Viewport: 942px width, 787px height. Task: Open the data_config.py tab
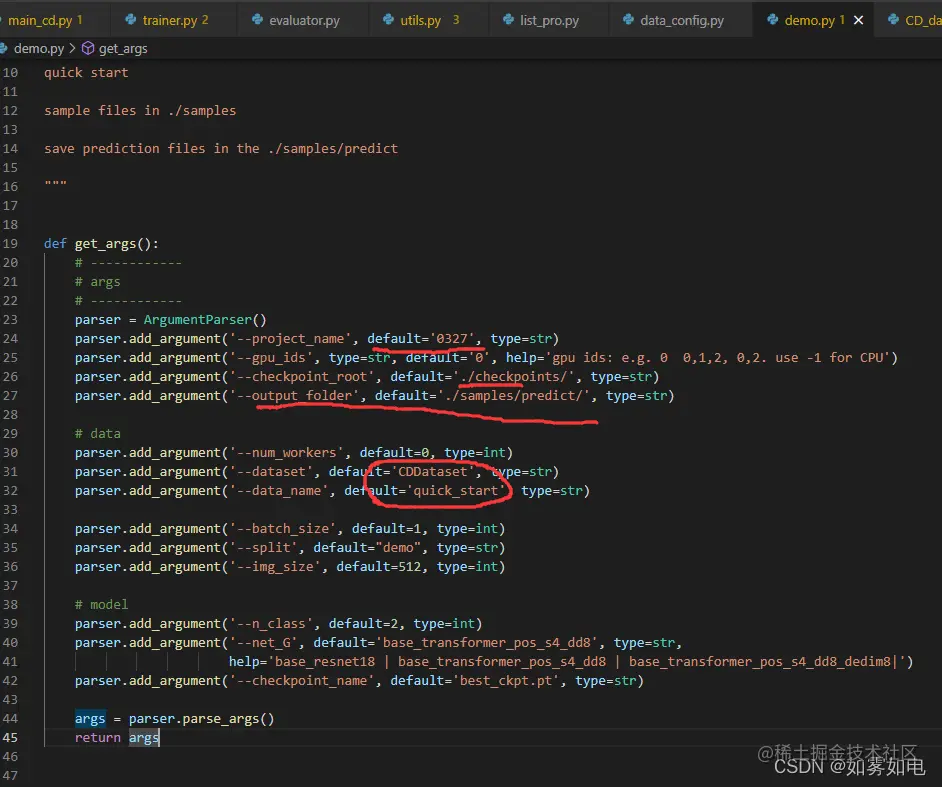pyautogui.click(x=680, y=20)
